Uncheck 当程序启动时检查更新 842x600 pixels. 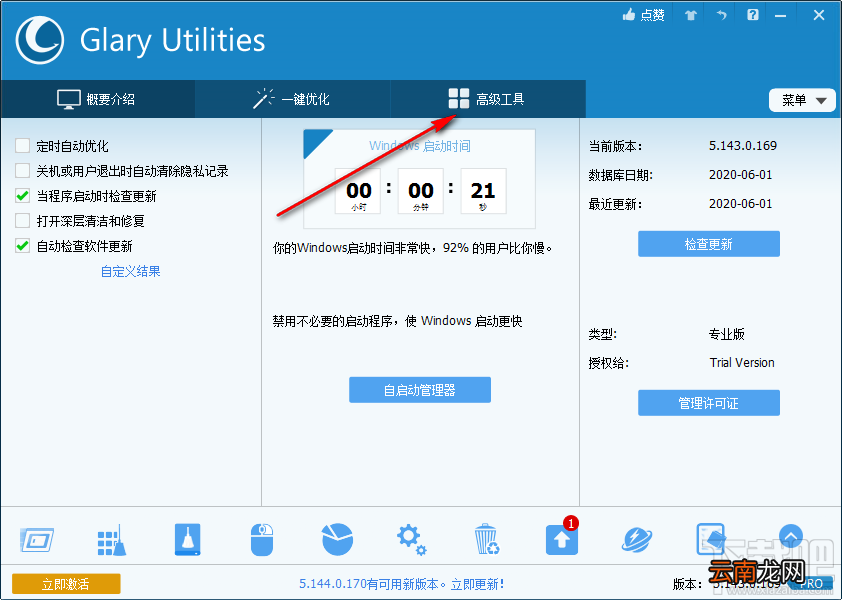pos(23,196)
